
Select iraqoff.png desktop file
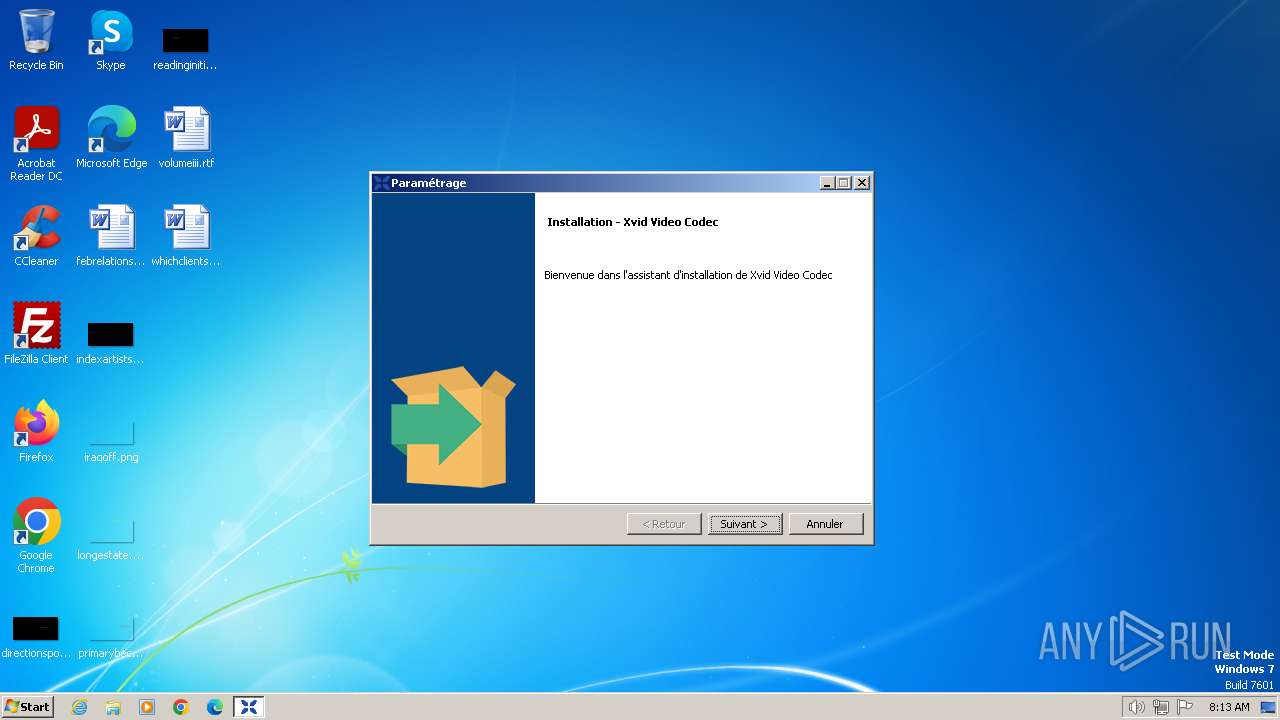click(111, 442)
